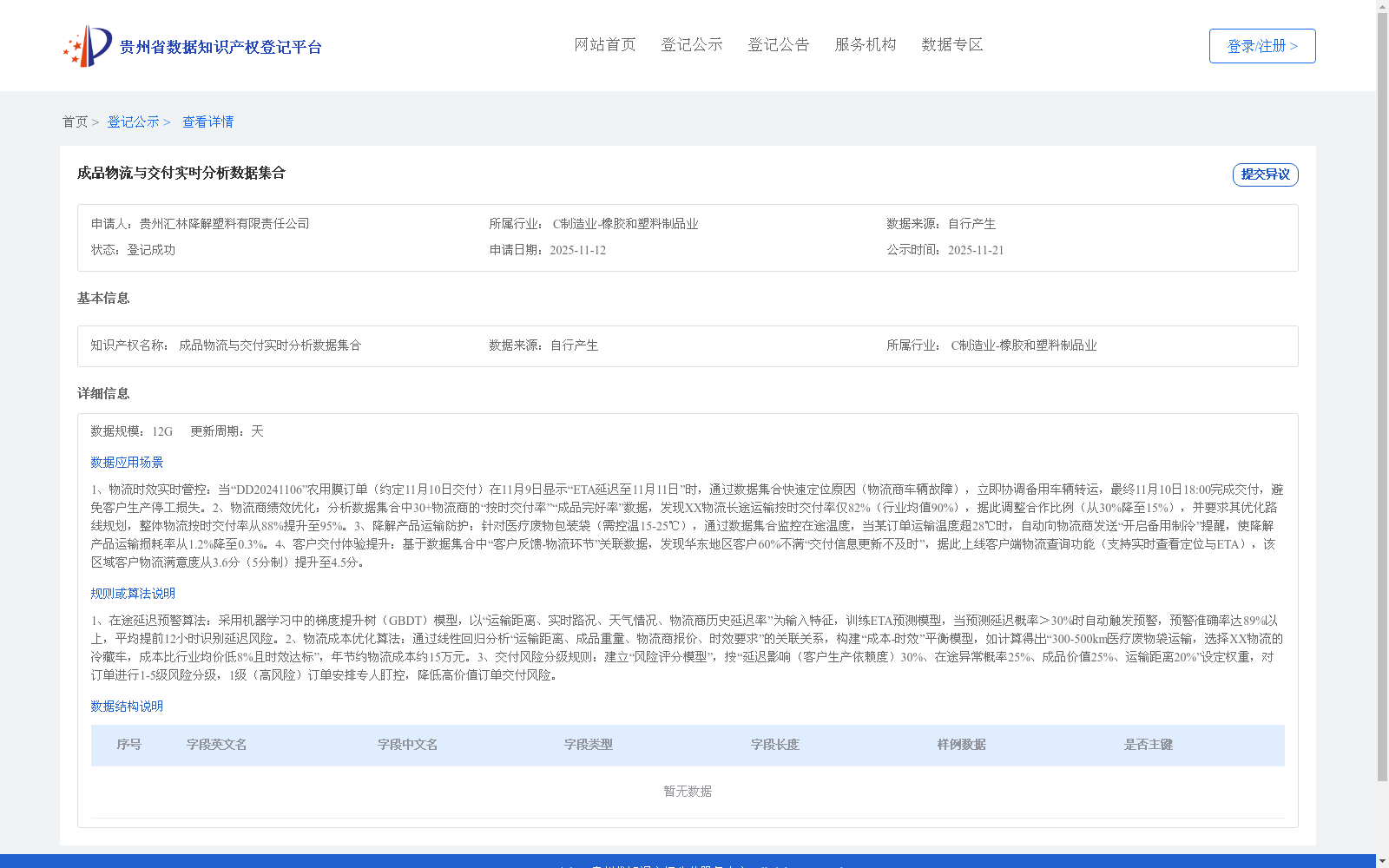
Task: Open the 服务机构 navigation menu item
Action: 865,44
